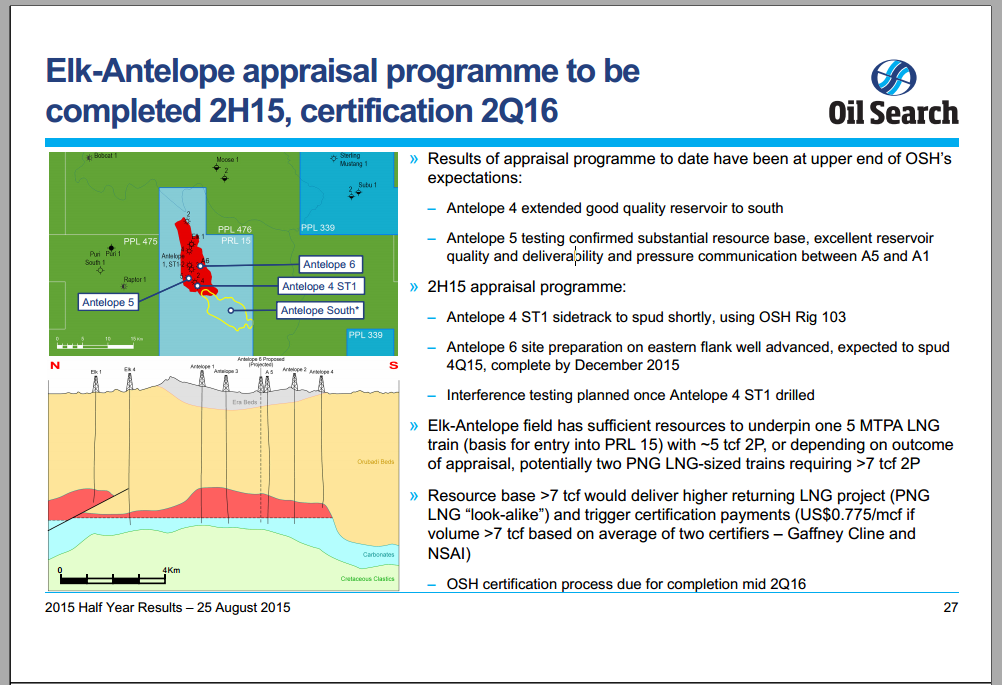Click the upper 'PPL 339' label near Subu 1
Viewport: 1002px width, 685px height.
click(x=318, y=227)
